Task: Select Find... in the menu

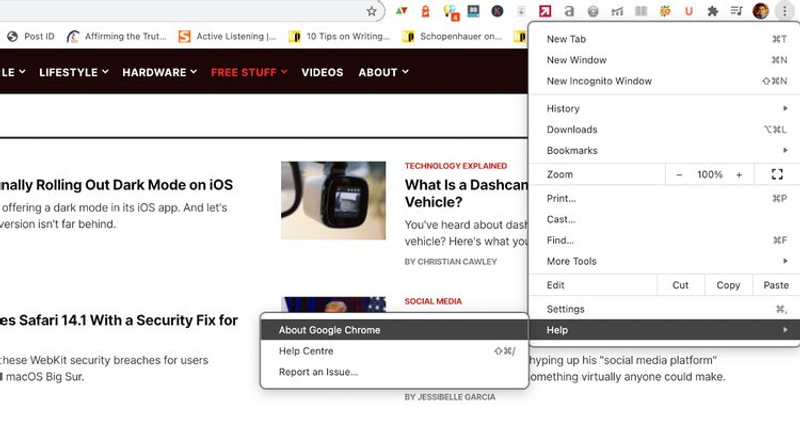Action: 665,240
